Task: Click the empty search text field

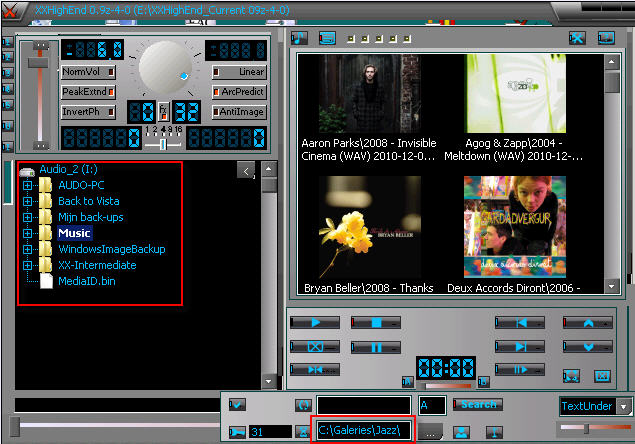Action: coord(364,406)
